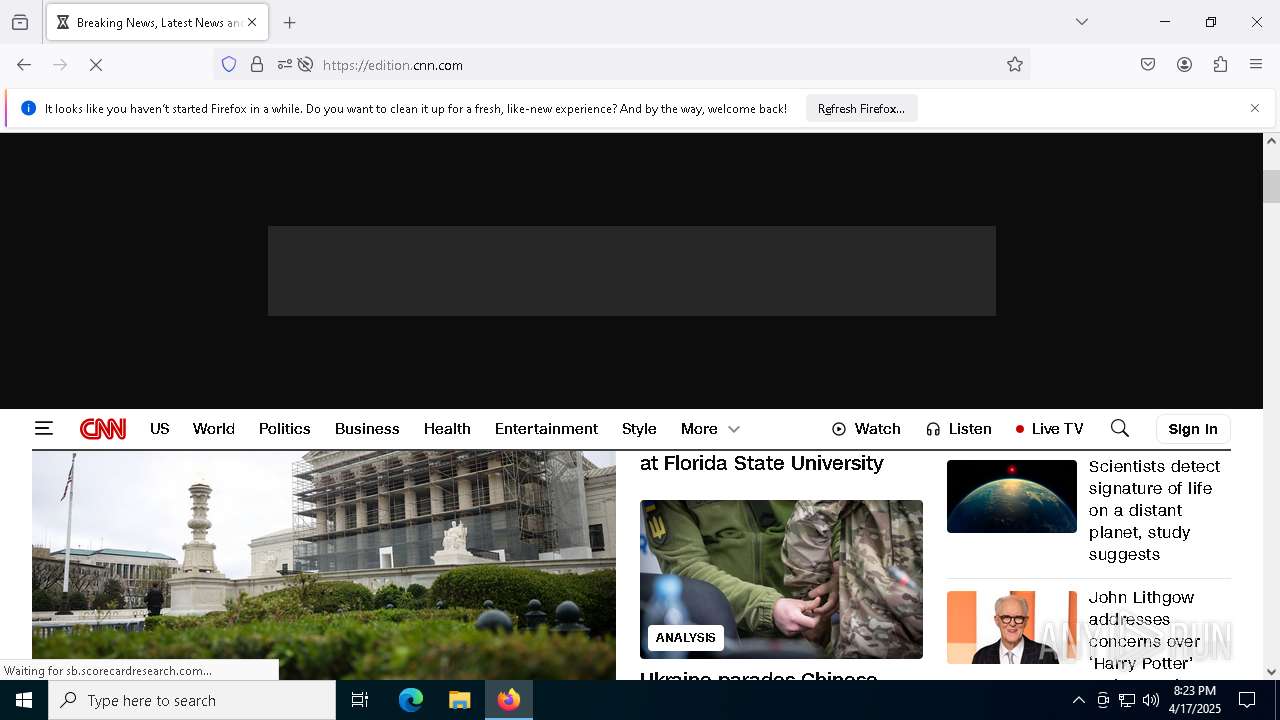Open the Politics section
This screenshot has width=1280, height=720.
click(285, 428)
